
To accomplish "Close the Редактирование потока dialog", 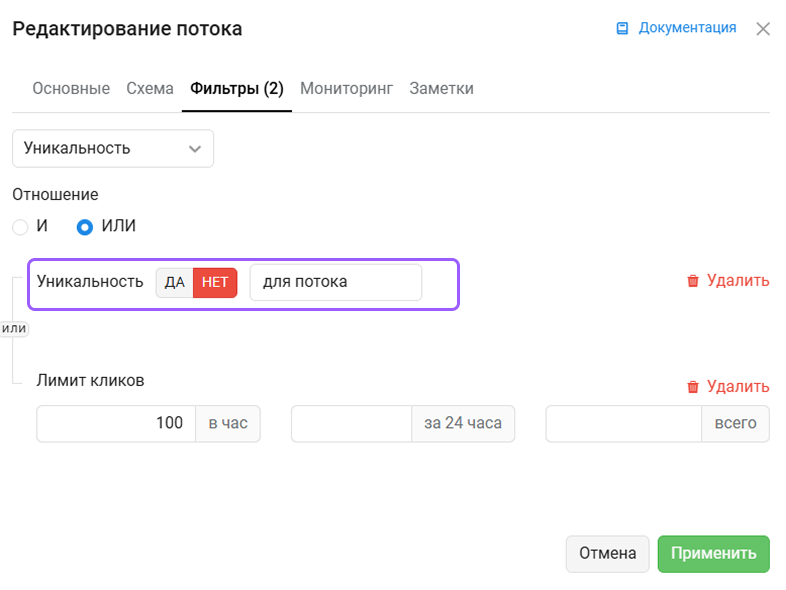I will coord(762,29).
